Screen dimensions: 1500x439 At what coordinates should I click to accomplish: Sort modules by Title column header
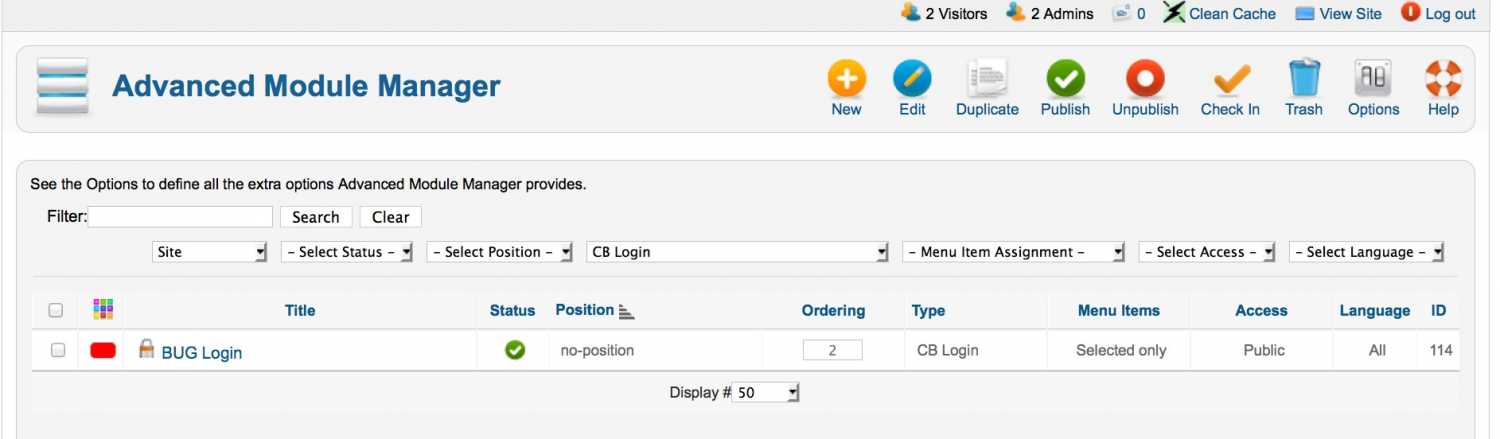(x=300, y=310)
